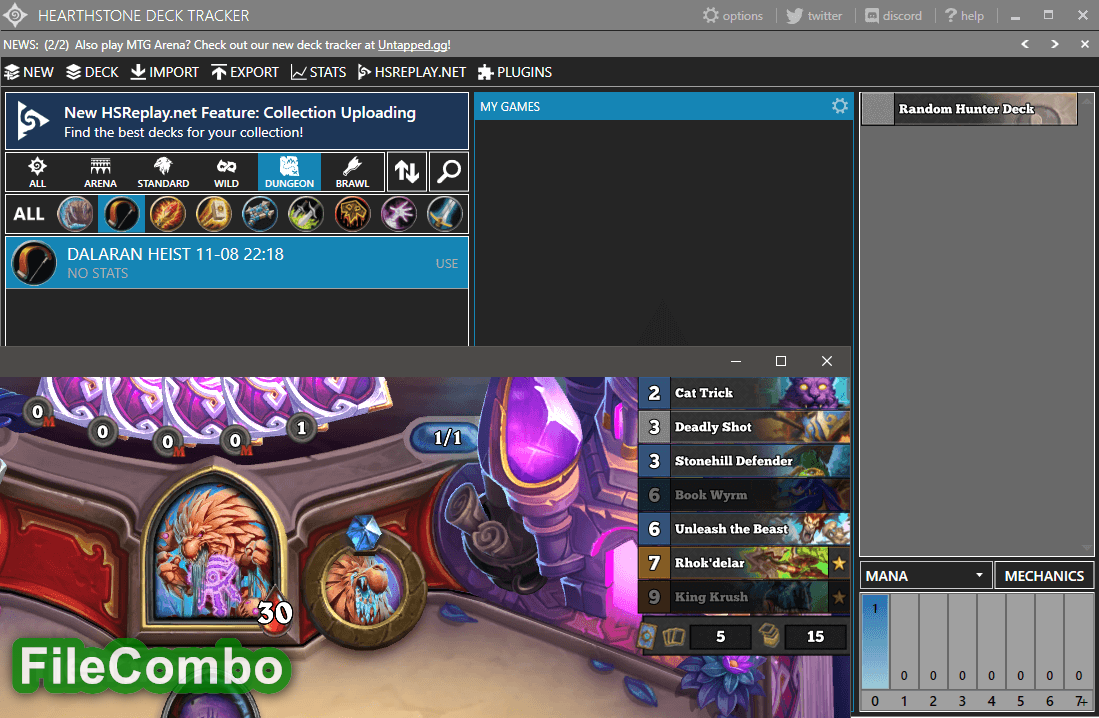Open the EXPORT menu

click(x=245, y=72)
